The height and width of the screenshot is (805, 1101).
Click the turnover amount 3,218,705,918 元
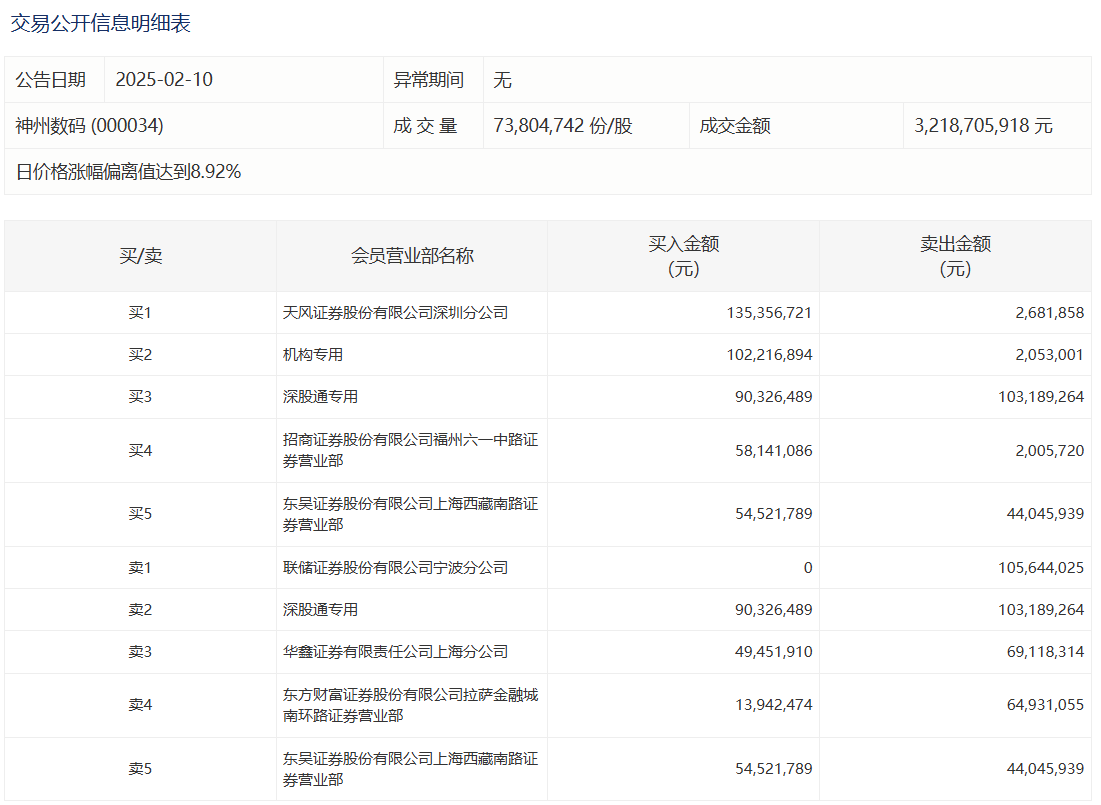(x=982, y=126)
